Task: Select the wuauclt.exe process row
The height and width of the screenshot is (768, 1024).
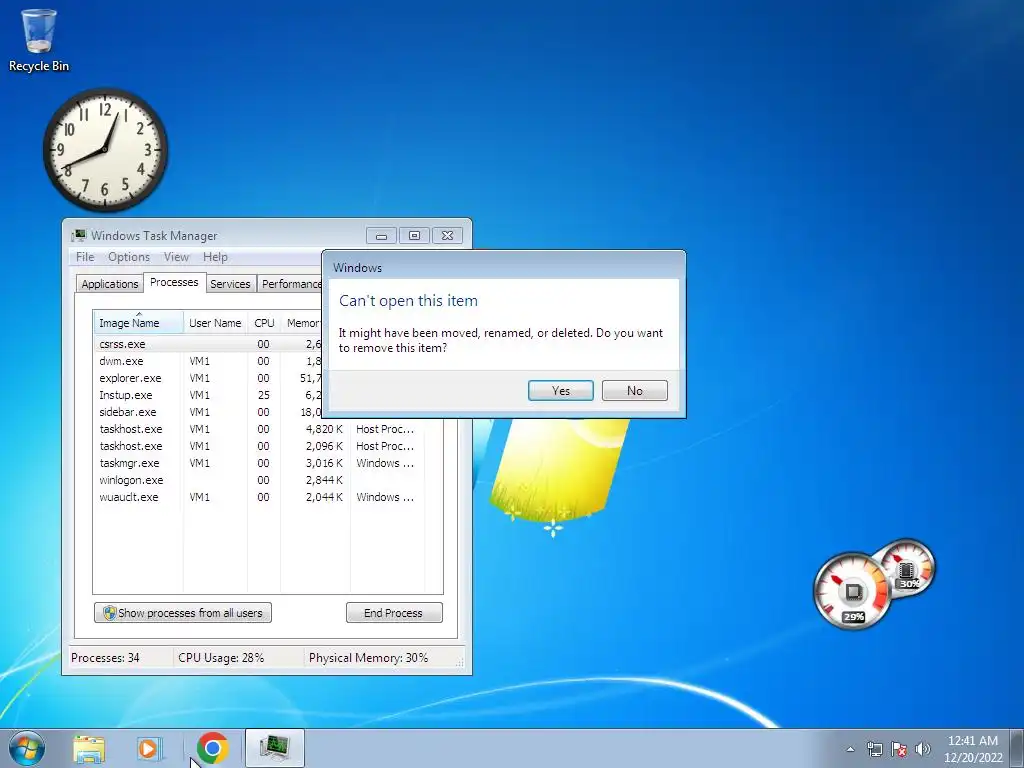Action: (x=259, y=497)
